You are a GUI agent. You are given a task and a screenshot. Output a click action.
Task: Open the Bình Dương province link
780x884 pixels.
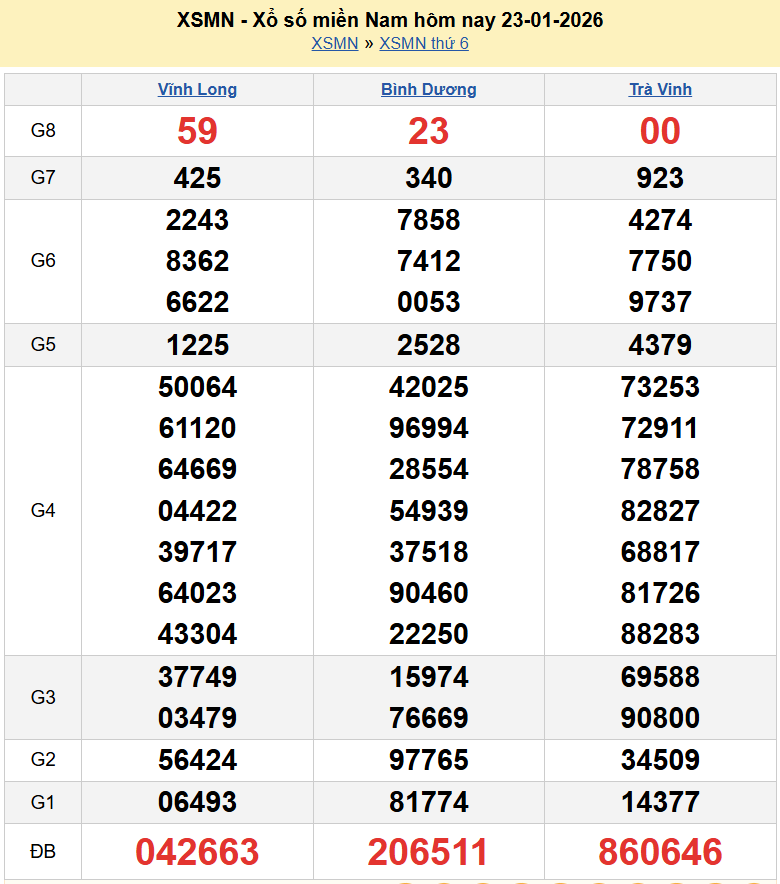point(428,89)
